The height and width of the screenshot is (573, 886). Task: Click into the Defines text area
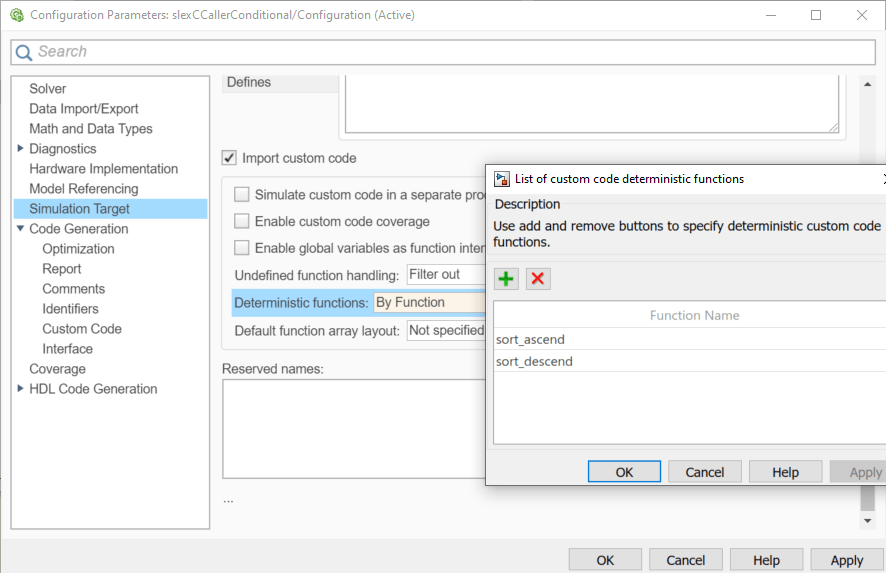tap(592, 104)
